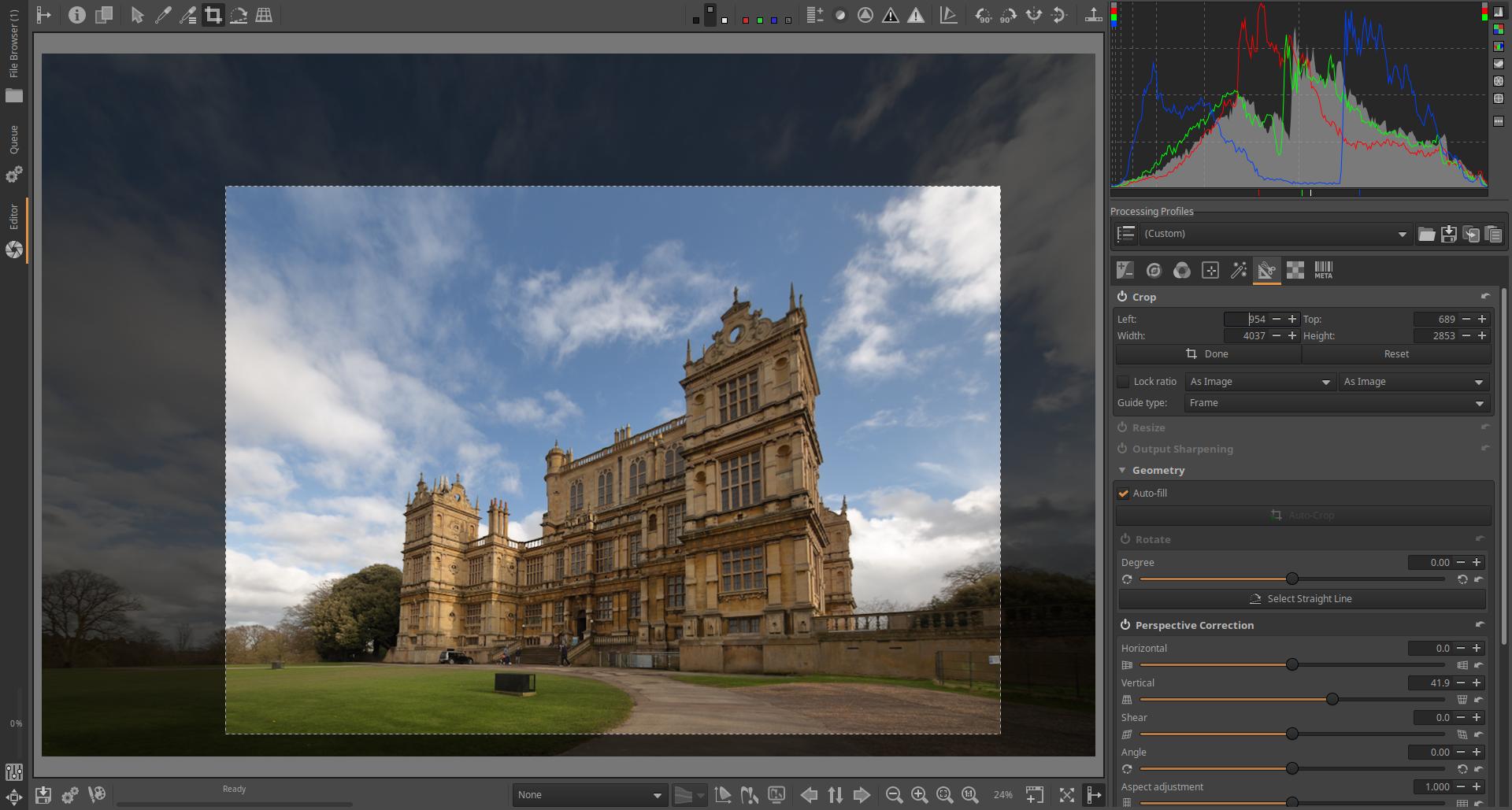Open the Transform tab in tool panel

pyautogui.click(x=1266, y=271)
